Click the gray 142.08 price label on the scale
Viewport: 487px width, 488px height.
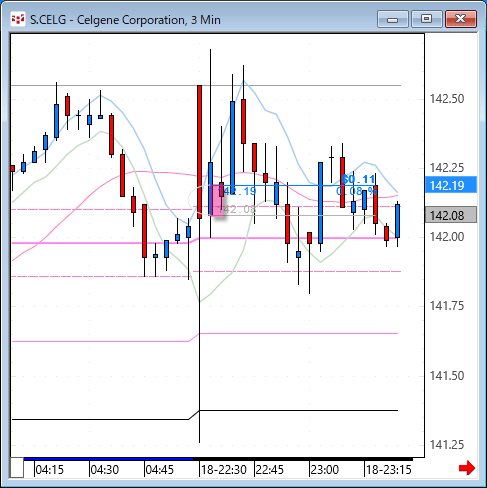tap(451, 215)
